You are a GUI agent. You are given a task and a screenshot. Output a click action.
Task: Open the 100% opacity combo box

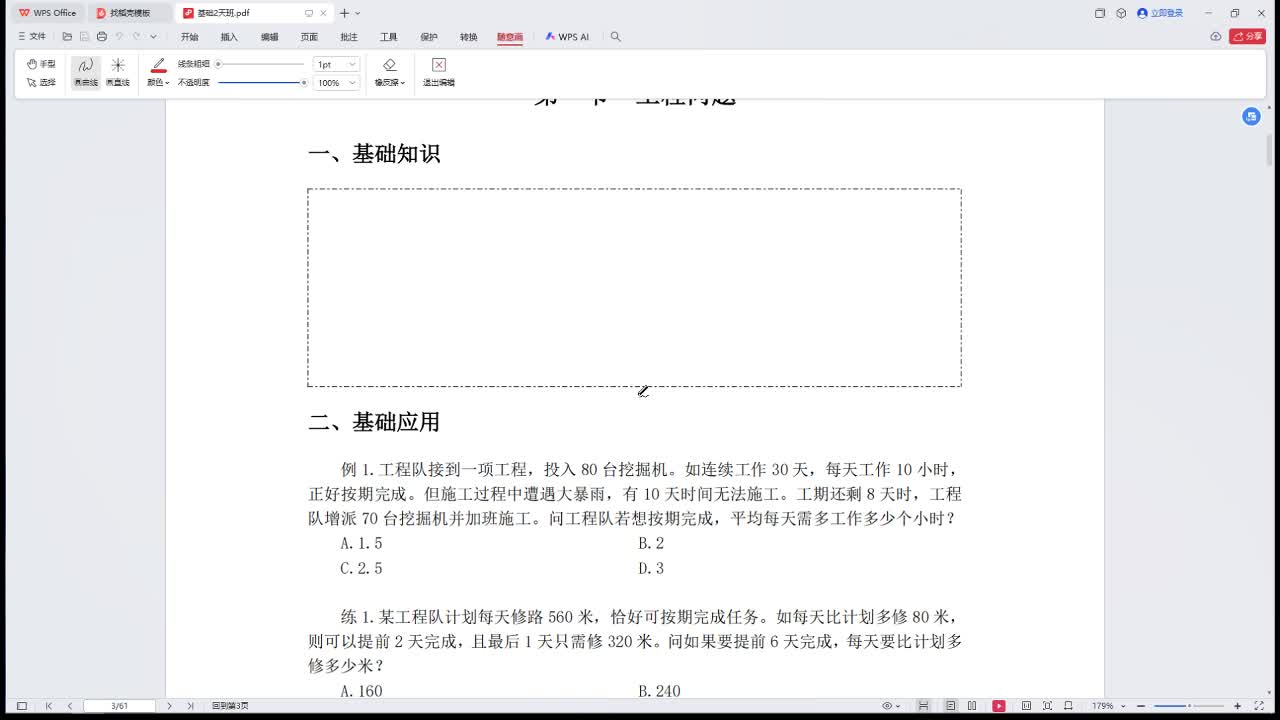pyautogui.click(x=337, y=83)
